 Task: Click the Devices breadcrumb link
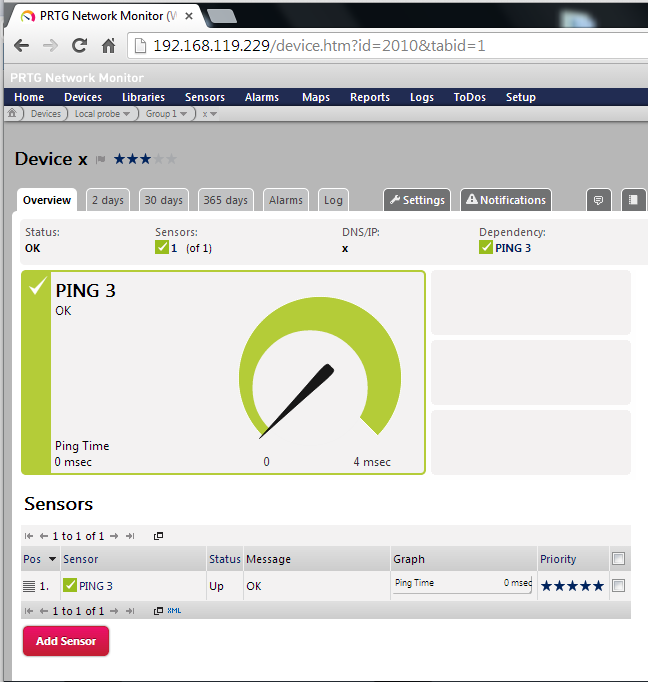coord(46,114)
